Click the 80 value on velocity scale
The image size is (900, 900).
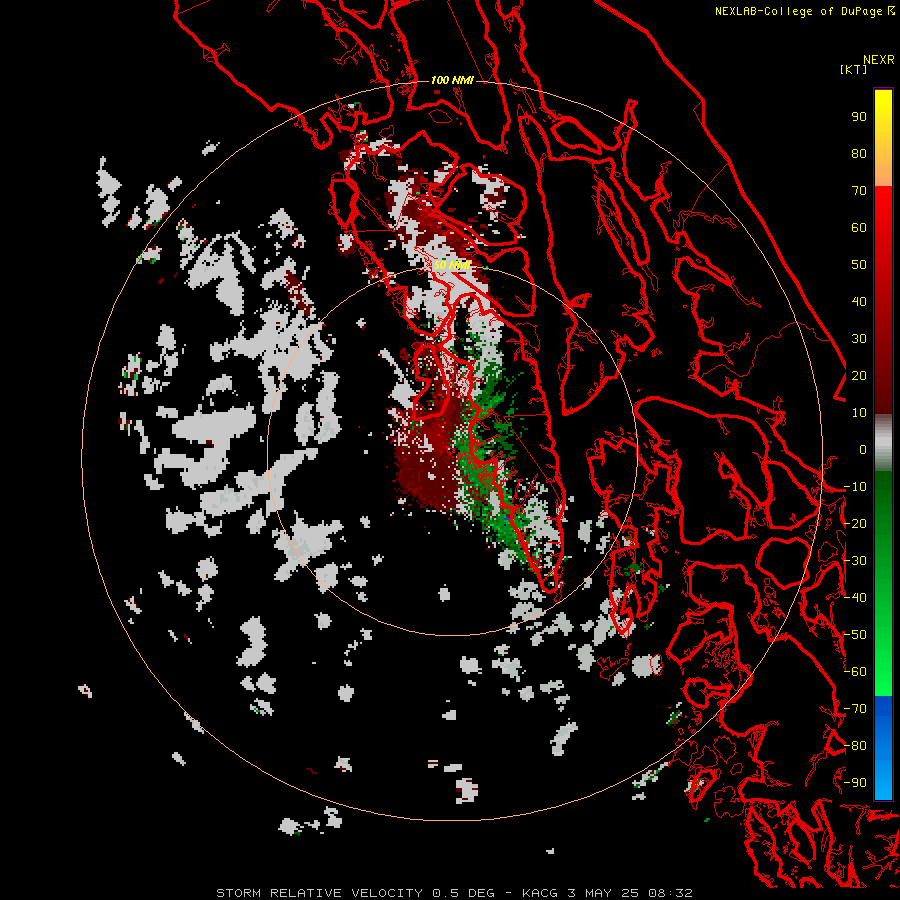click(x=859, y=154)
